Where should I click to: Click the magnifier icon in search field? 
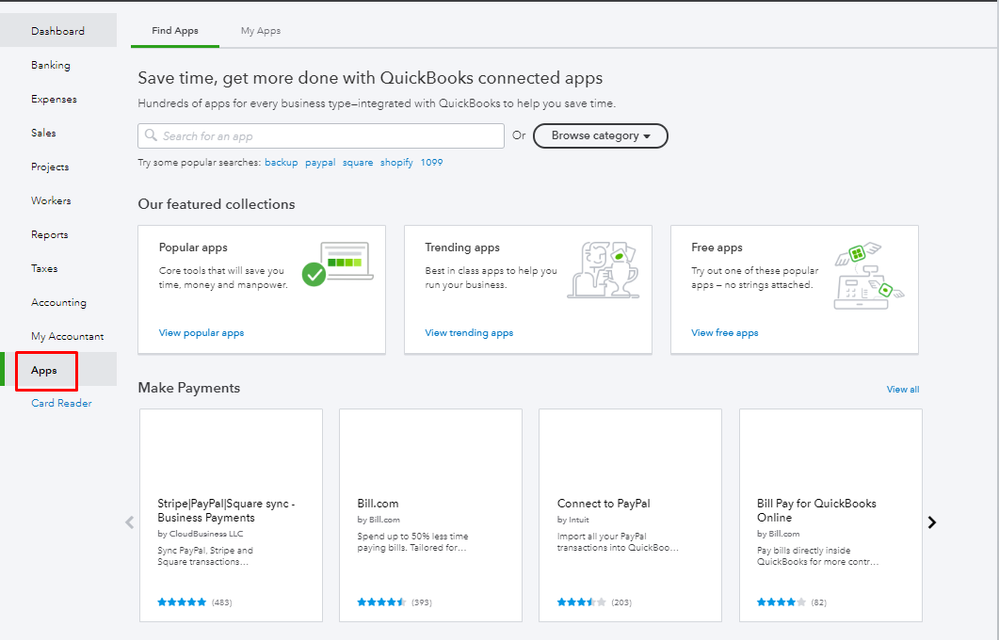(x=151, y=136)
